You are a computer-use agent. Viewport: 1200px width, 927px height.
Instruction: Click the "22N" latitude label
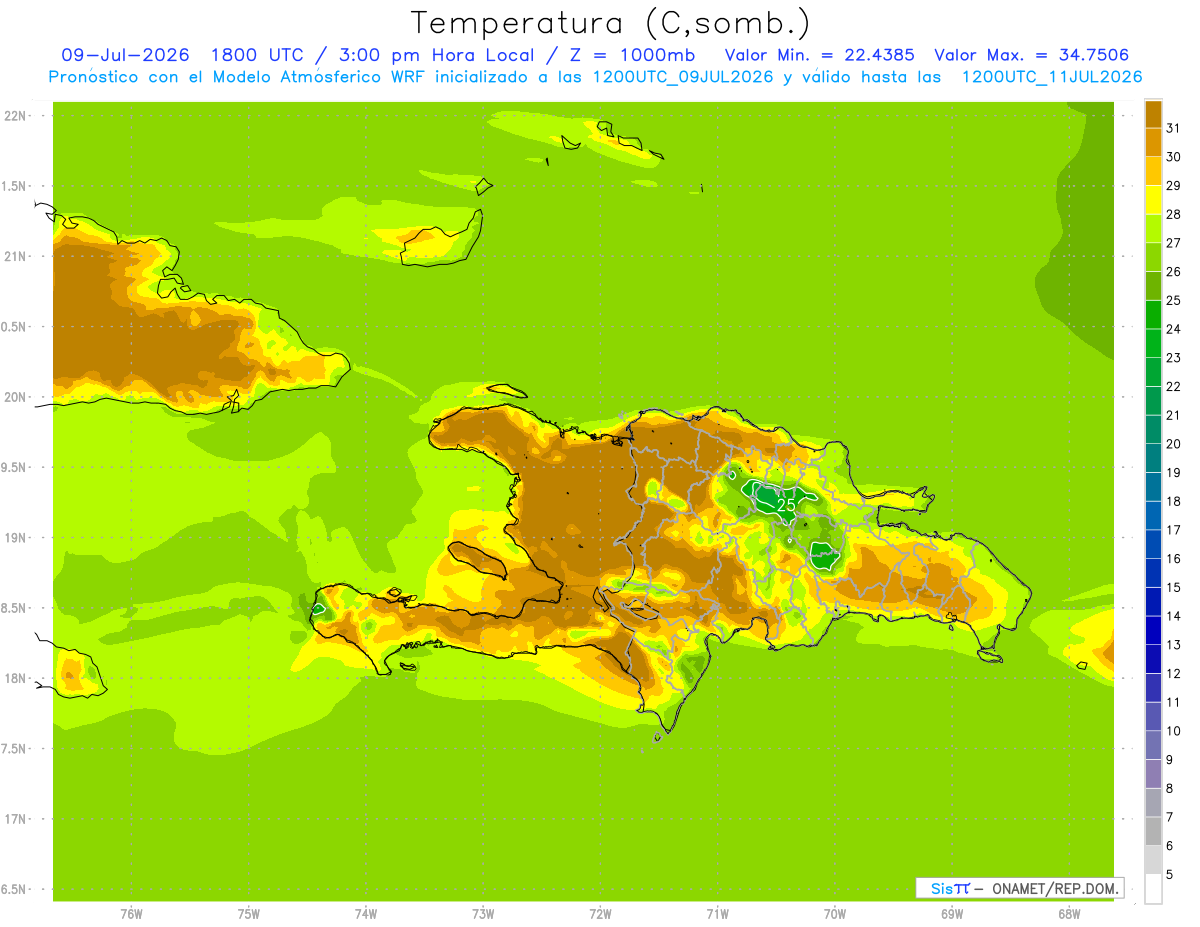(15, 116)
